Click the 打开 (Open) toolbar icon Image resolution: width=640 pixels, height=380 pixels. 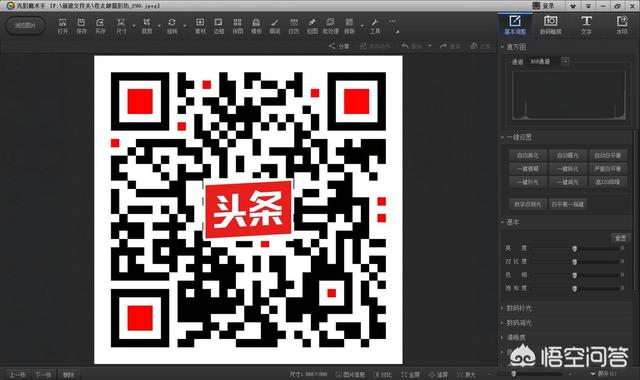[x=62, y=26]
